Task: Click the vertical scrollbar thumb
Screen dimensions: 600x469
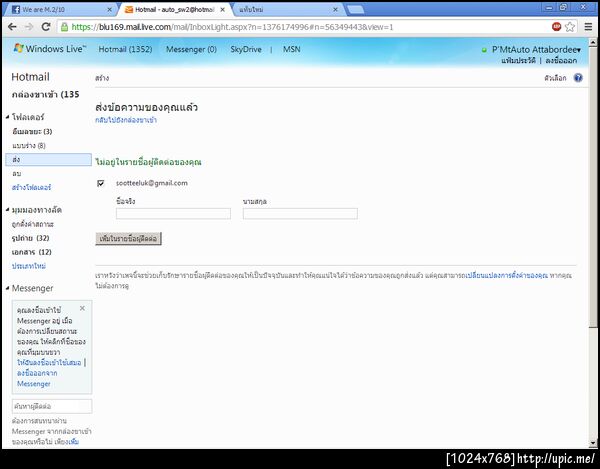Action: click(593, 187)
